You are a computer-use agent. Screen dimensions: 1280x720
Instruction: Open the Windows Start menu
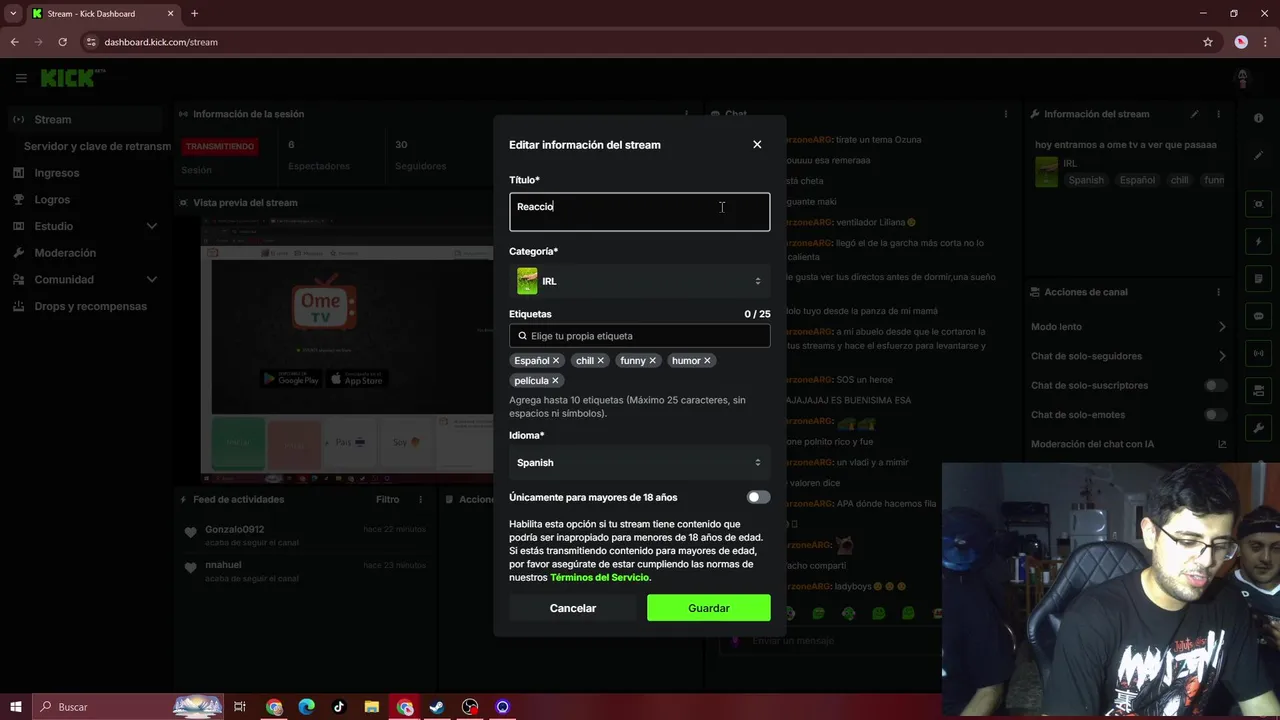point(15,707)
